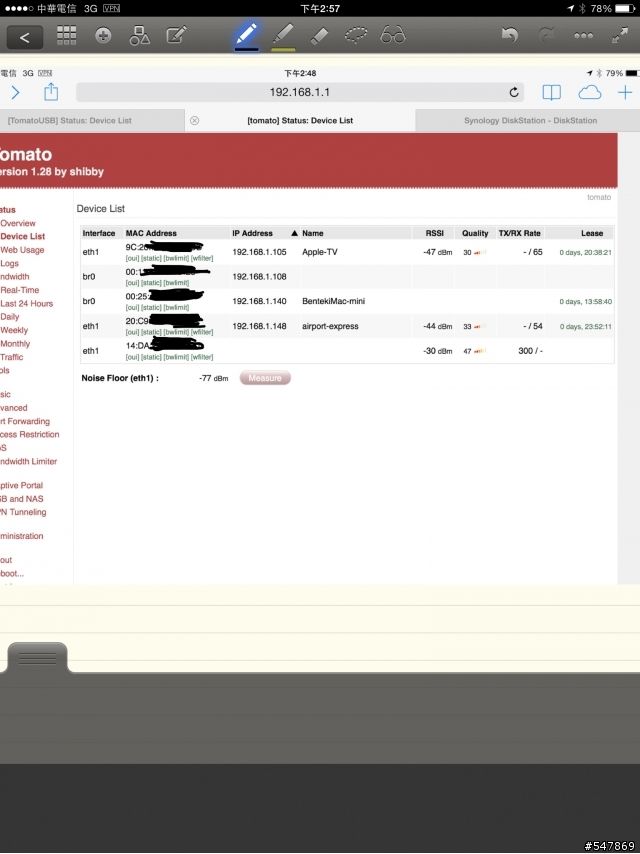Open the Weekly bandwidth link
The image size is (640, 854).
coord(14,331)
